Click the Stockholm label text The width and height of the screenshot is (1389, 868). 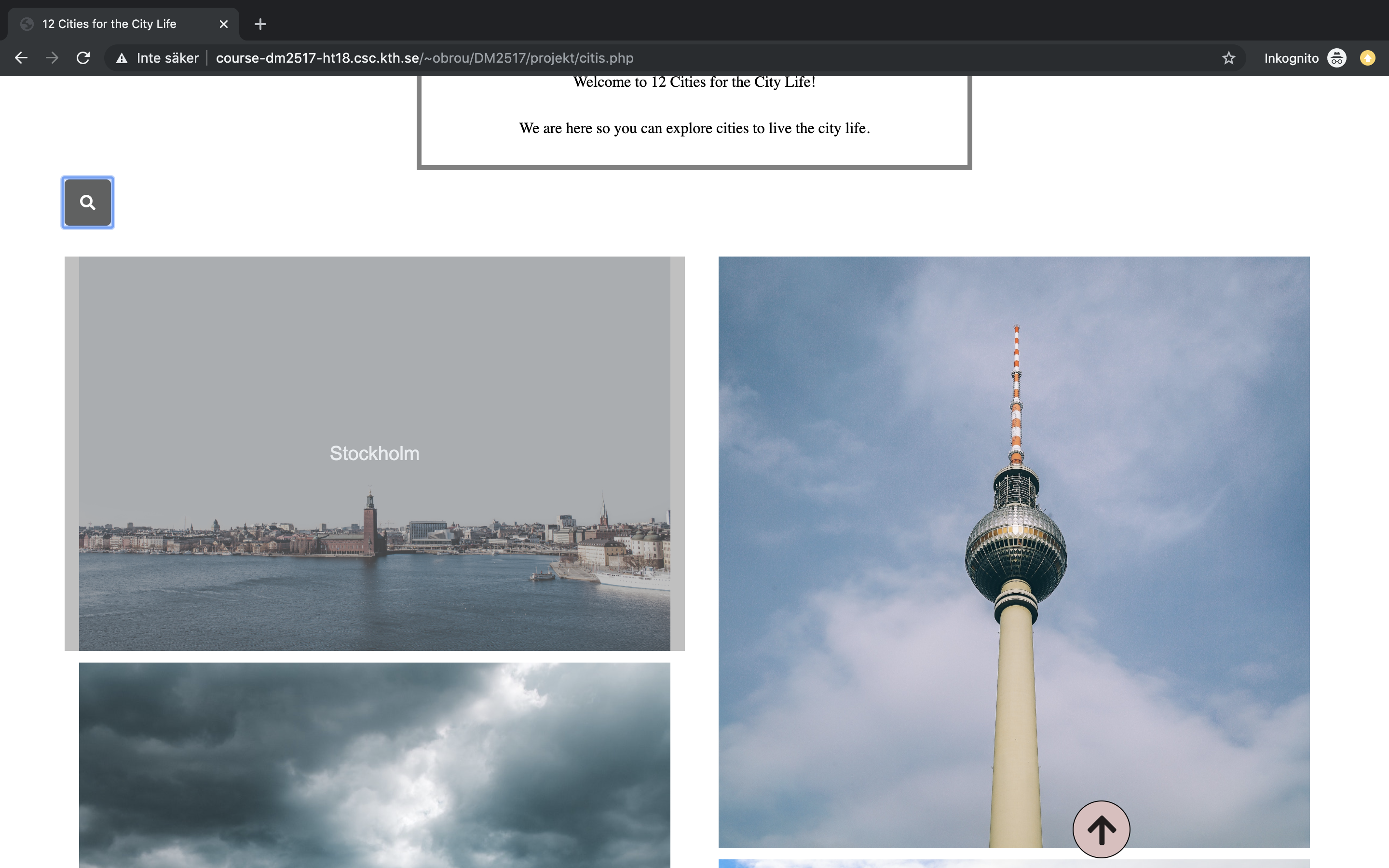374,453
